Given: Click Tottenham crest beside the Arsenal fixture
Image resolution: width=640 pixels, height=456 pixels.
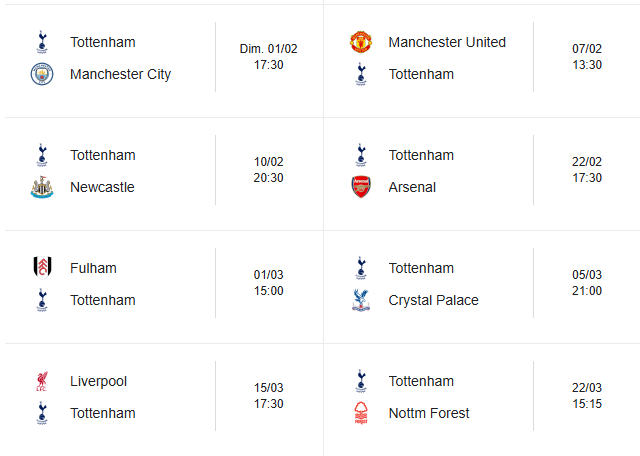Looking at the screenshot, I should [x=361, y=155].
